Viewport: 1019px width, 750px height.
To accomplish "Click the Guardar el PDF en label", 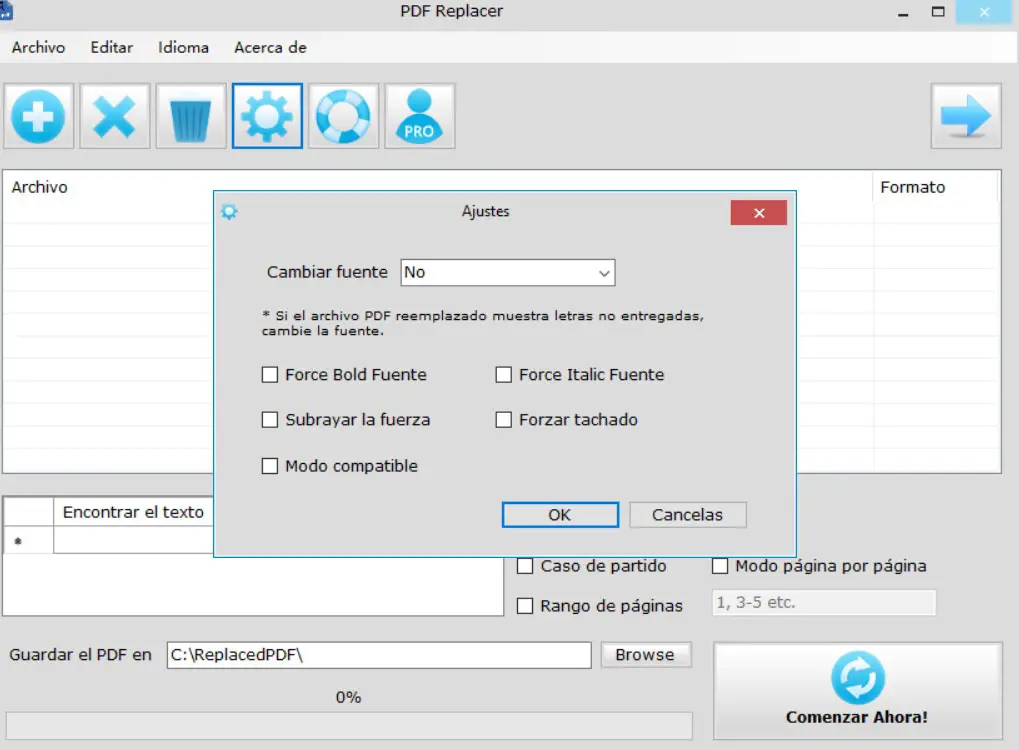I will click(x=80, y=654).
